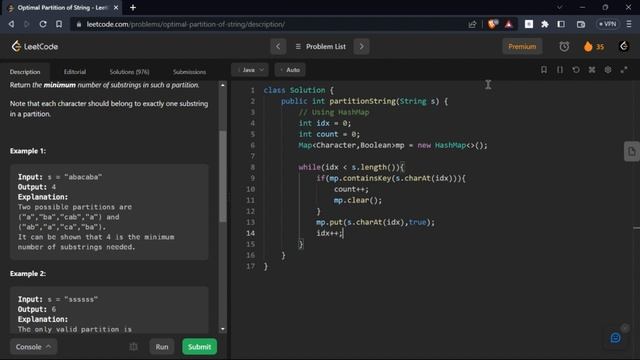Open the browser hamburger menu
The width and height of the screenshot is (640, 360).
point(629,24)
